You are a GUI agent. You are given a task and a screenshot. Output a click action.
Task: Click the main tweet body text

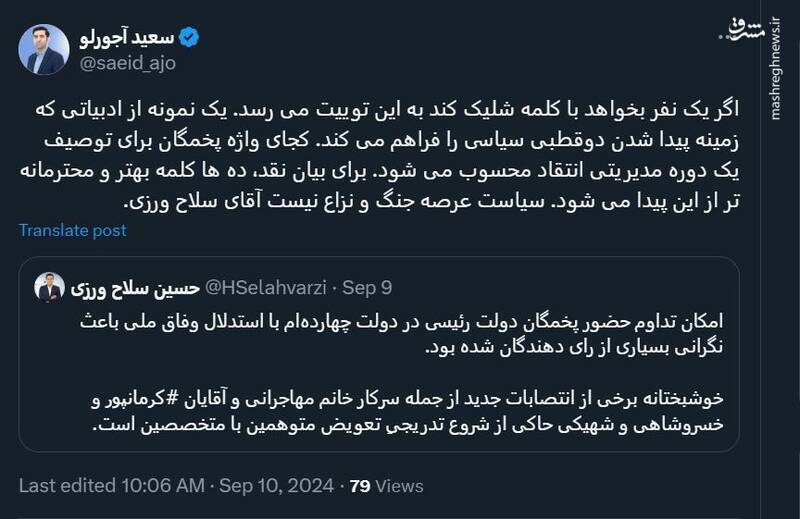[x=400, y=152]
